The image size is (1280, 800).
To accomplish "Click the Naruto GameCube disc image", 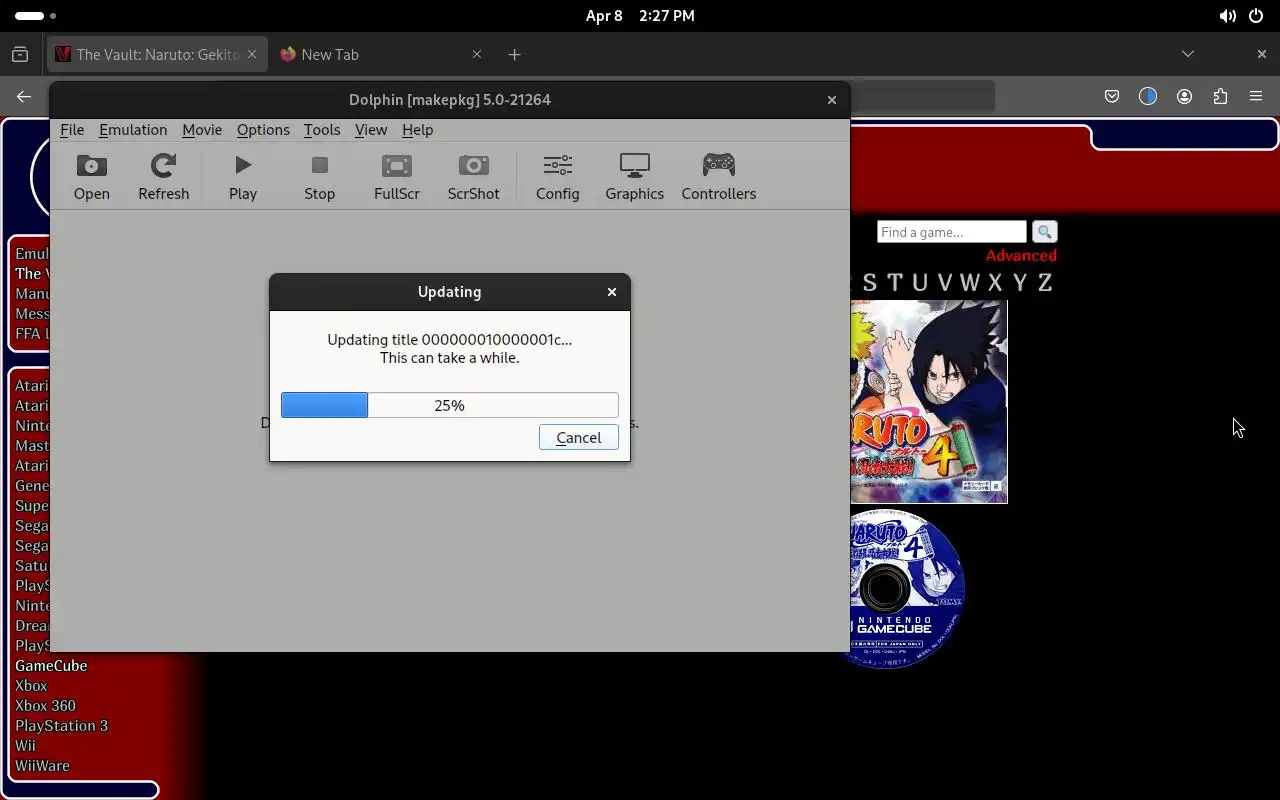I will (907, 589).
